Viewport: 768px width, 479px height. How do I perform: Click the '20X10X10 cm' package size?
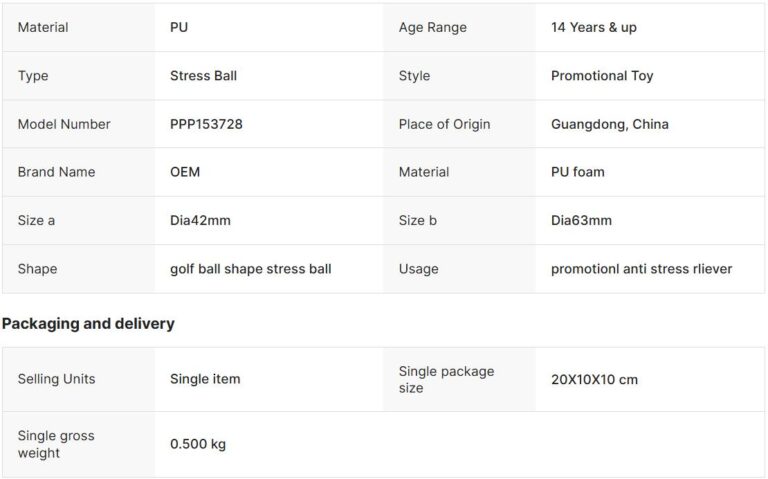[594, 379]
